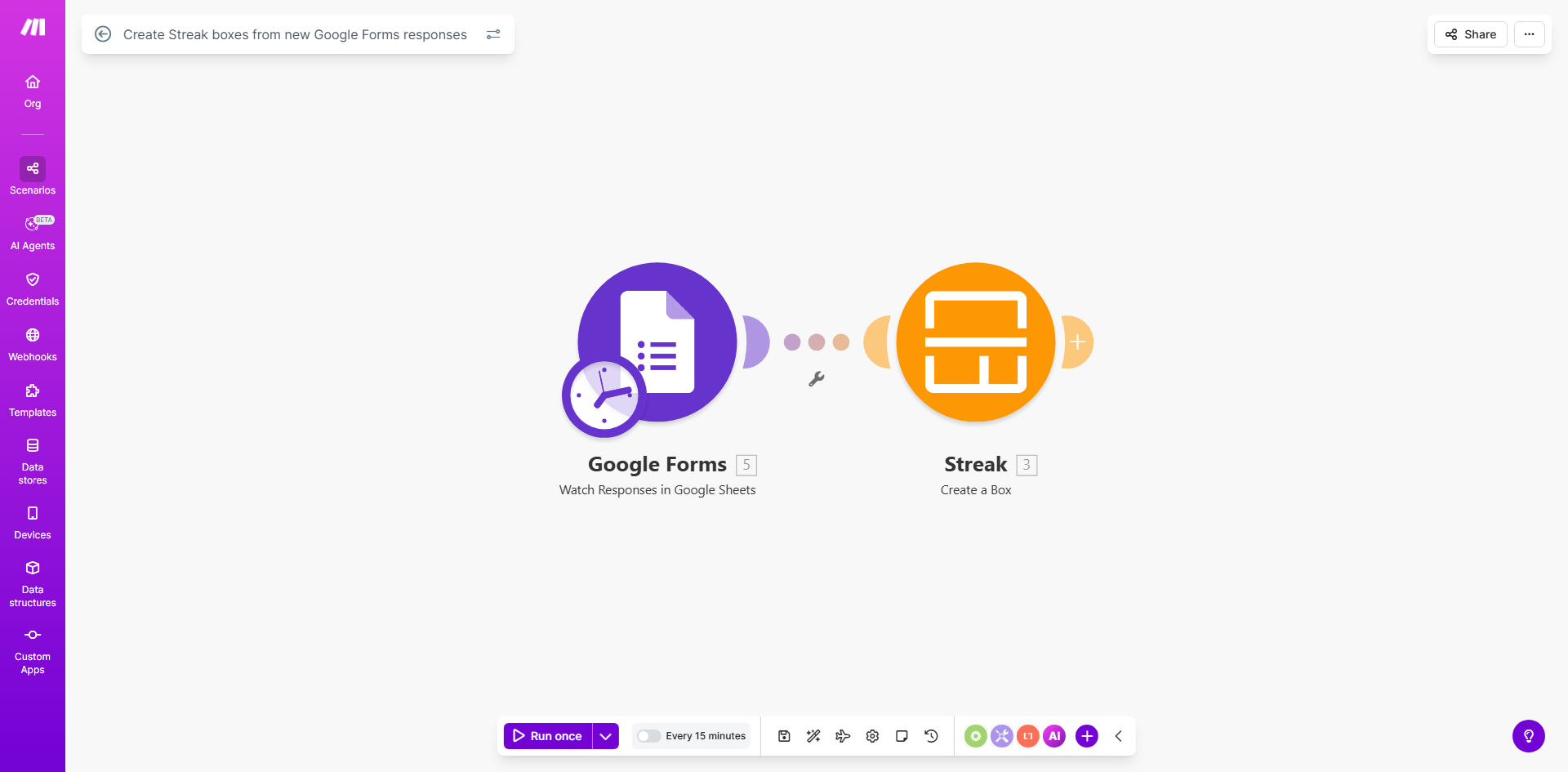Screen dimensions: 1568x772
Task: Click the magic wand auto-align icon
Action: pyautogui.click(x=813, y=736)
